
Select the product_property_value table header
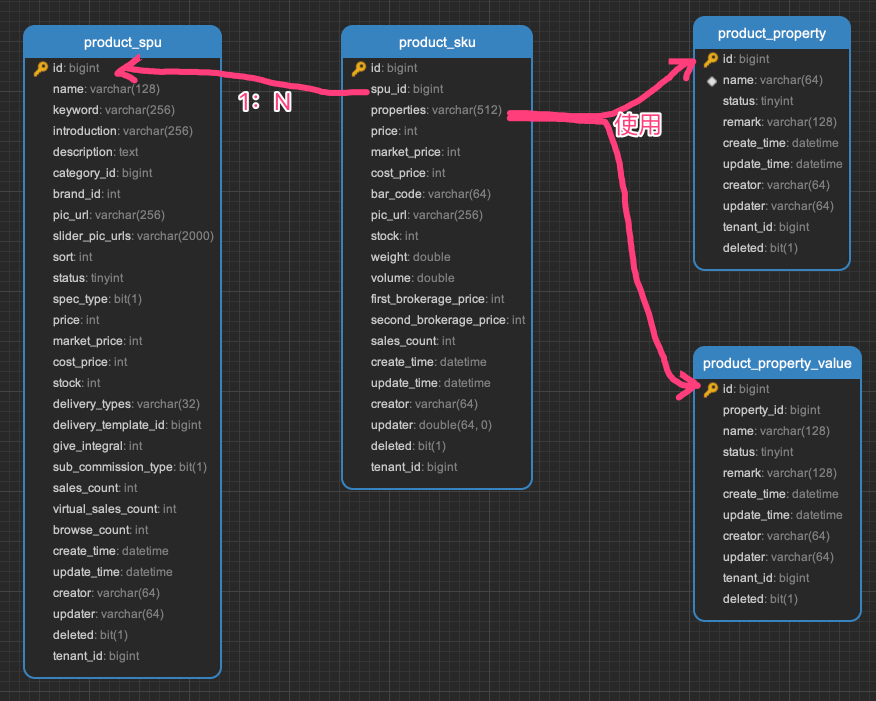coord(777,363)
